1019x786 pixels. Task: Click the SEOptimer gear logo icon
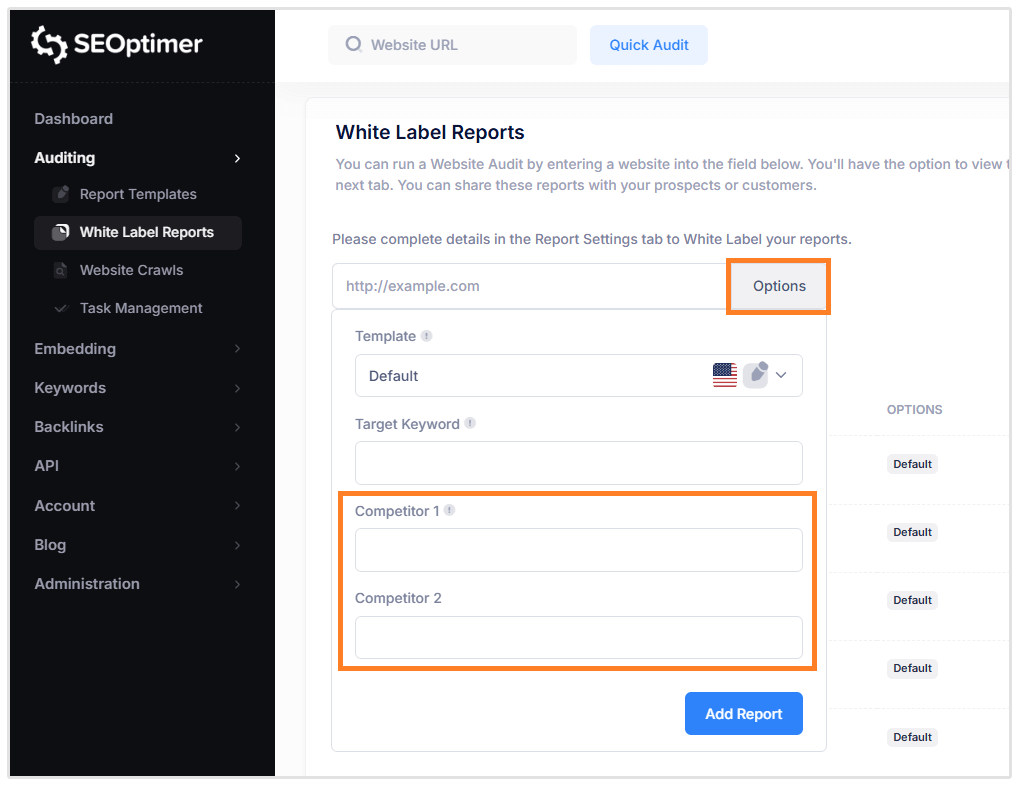pyautogui.click(x=49, y=45)
